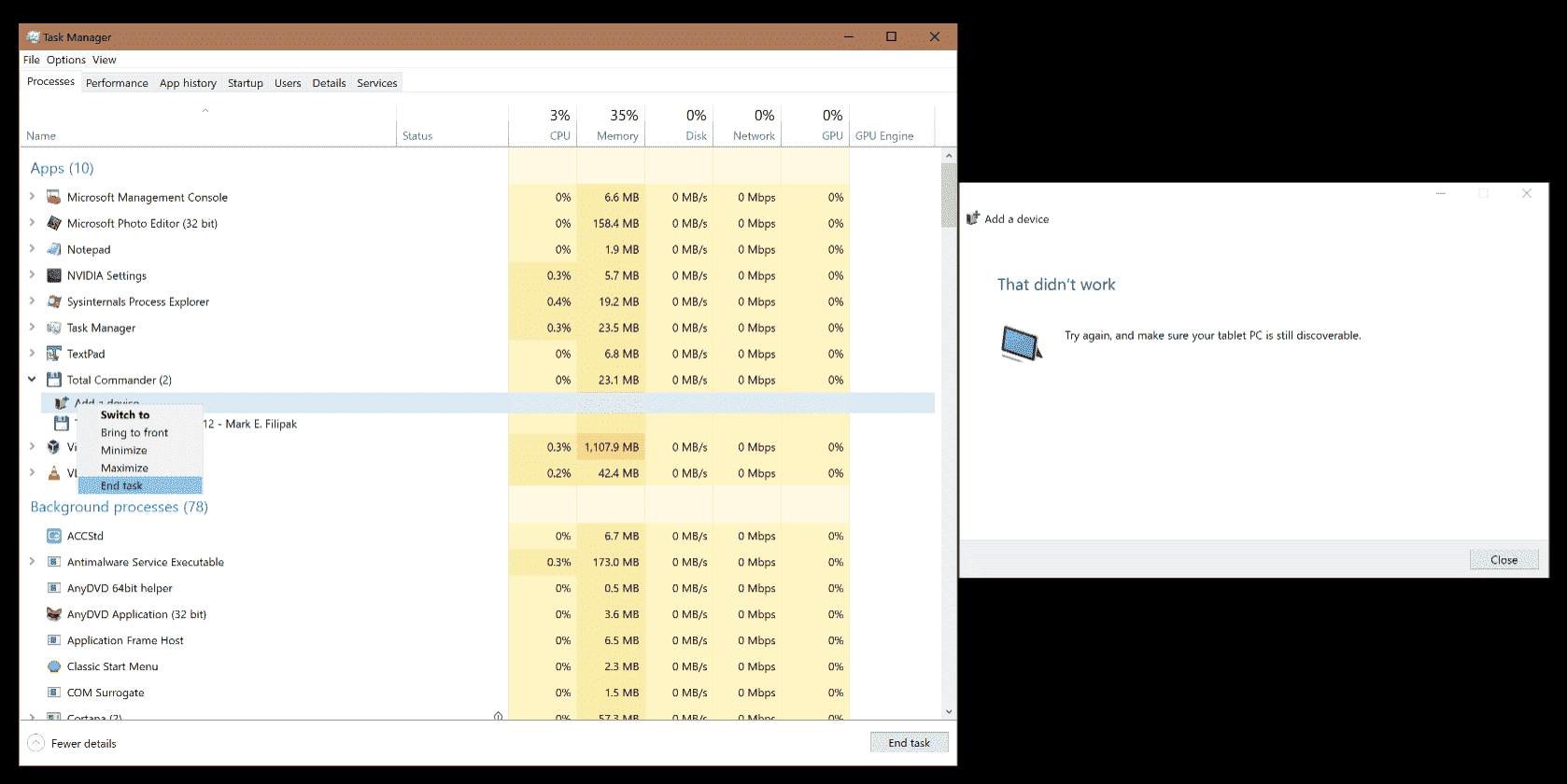Screen dimensions: 1567x784
Task: Click the TextPad app icon
Action: (54, 354)
